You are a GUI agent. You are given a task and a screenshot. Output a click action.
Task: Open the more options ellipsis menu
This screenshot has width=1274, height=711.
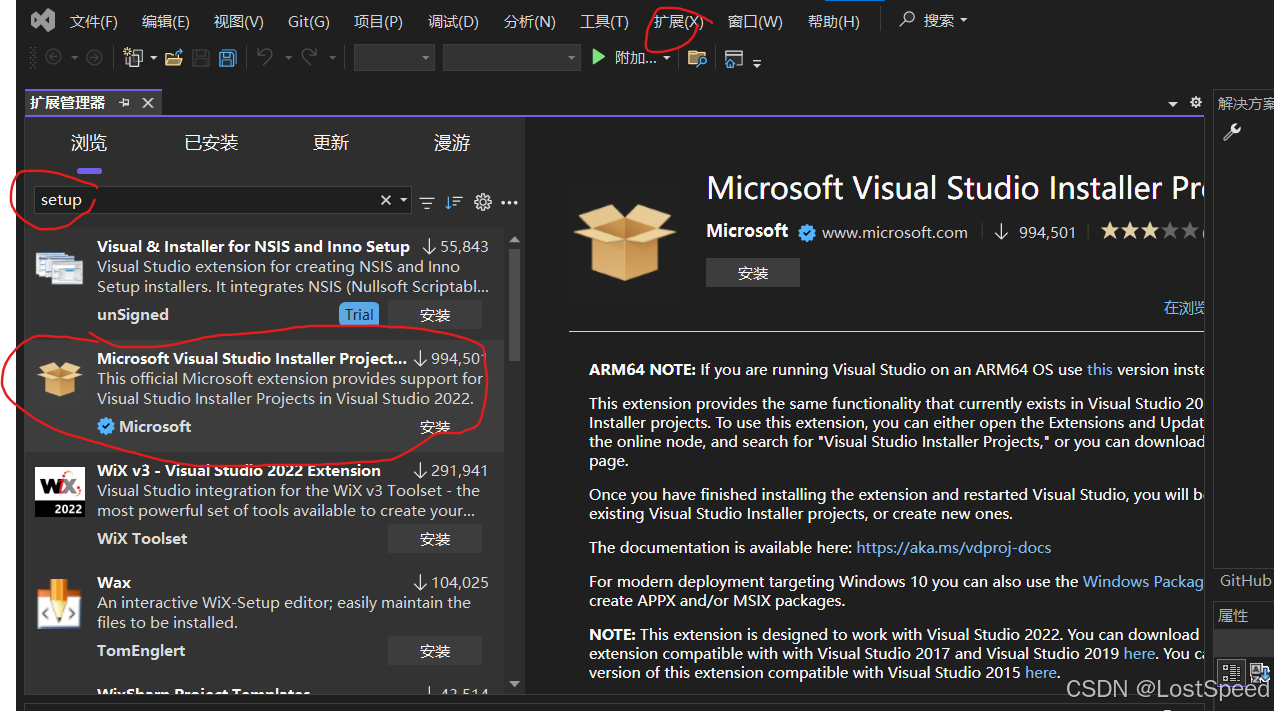[509, 202]
